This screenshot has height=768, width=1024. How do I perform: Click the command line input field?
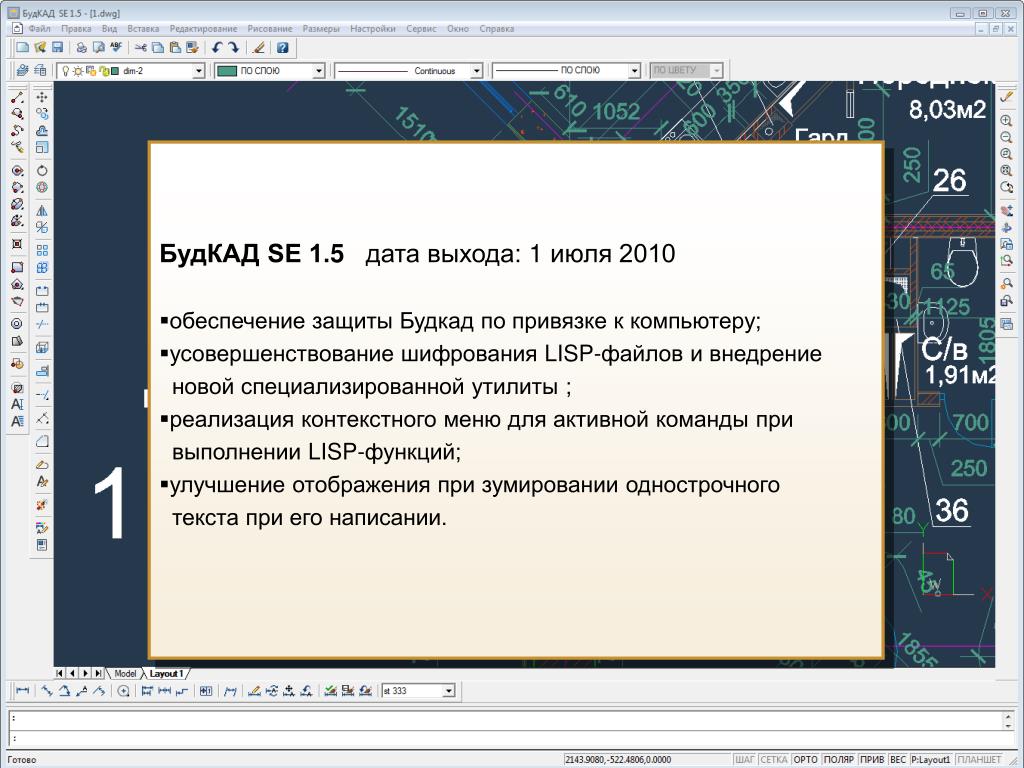click(506, 739)
